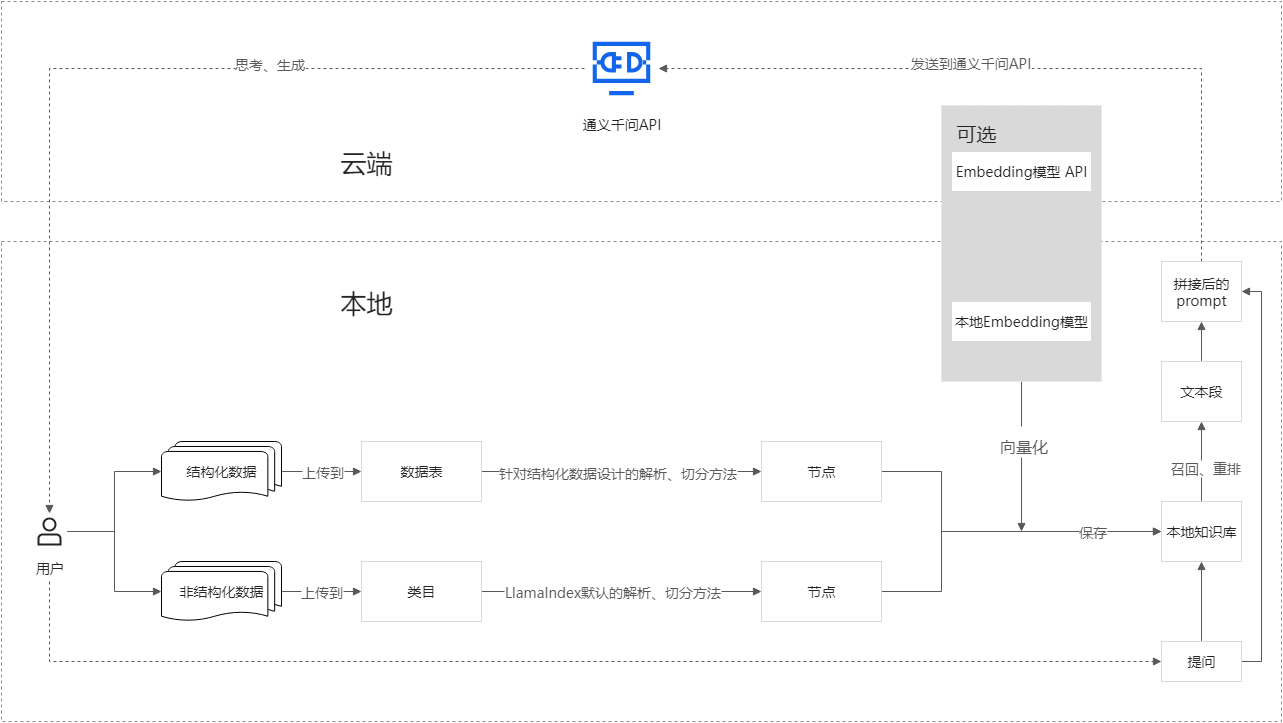1283x723 pixels.
Task: Toggle the 可选 panel selection
Action: [x=978, y=133]
